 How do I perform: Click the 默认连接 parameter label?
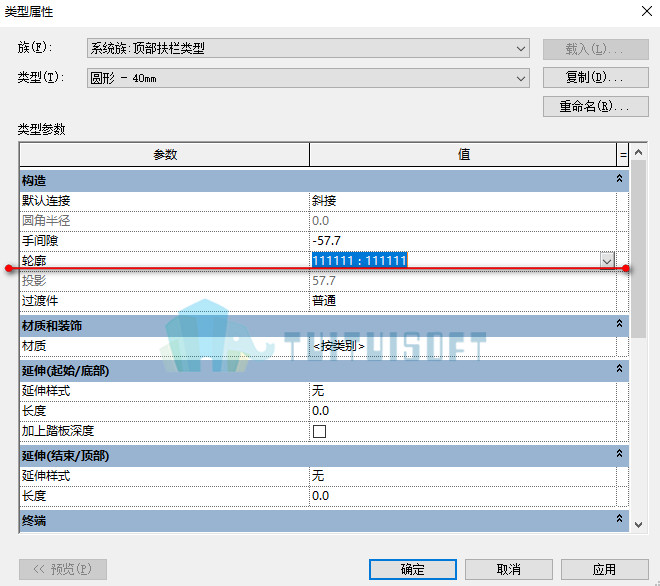tap(46, 201)
